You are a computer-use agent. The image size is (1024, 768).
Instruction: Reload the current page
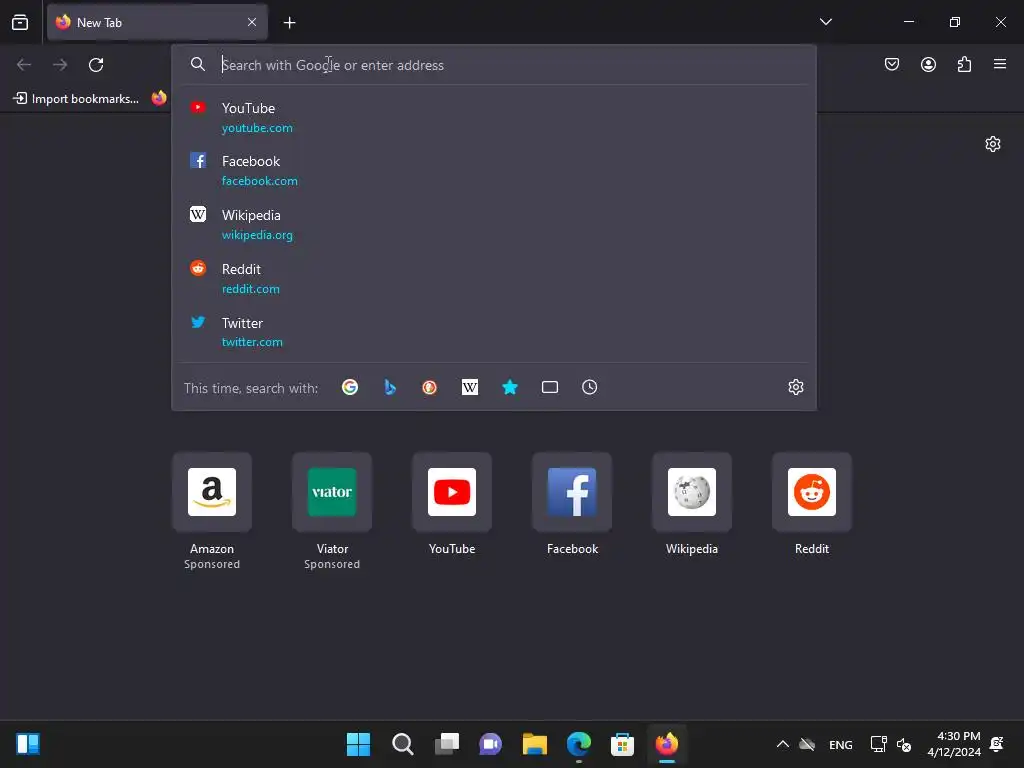click(96, 65)
